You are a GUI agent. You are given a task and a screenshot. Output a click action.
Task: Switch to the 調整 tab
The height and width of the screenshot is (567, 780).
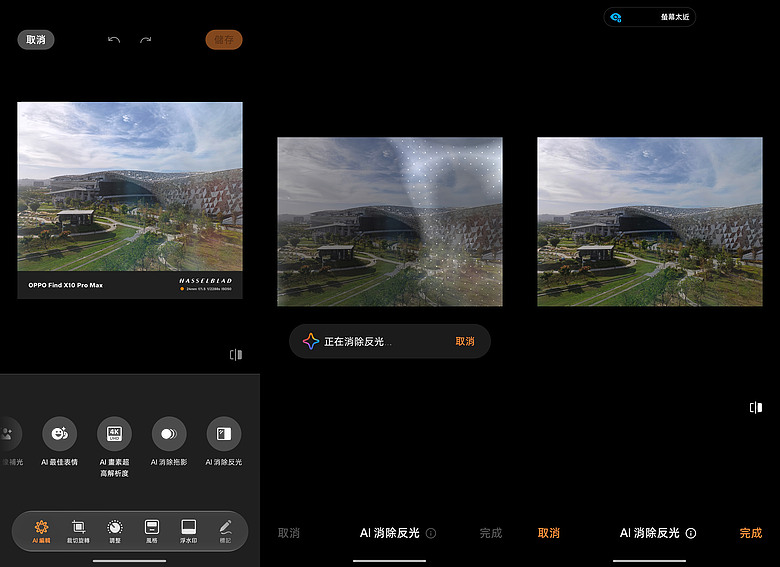(115, 531)
